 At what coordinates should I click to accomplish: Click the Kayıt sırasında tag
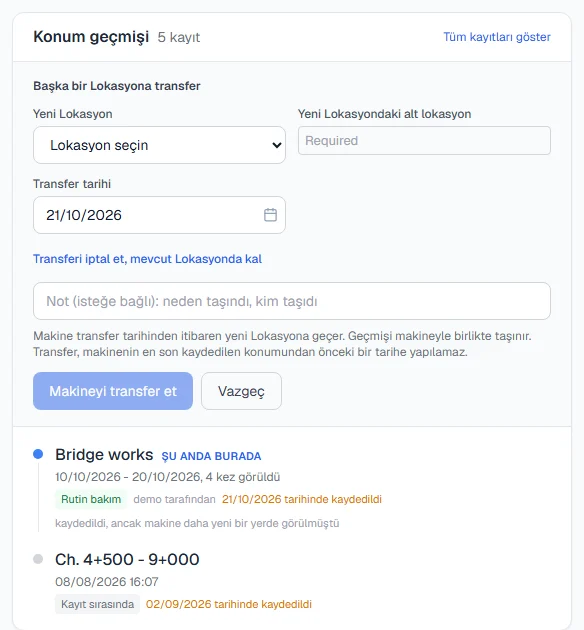(x=97, y=604)
